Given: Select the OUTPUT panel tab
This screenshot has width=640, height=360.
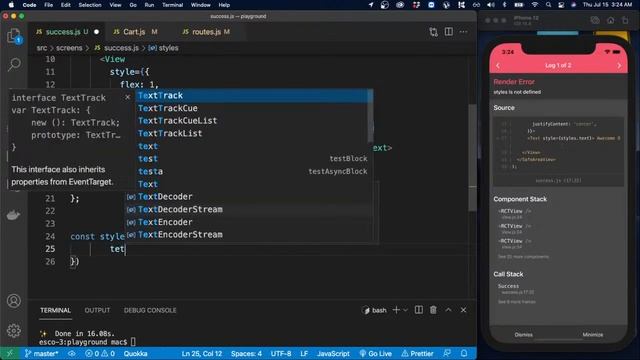Looking at the screenshot, I should point(97,310).
